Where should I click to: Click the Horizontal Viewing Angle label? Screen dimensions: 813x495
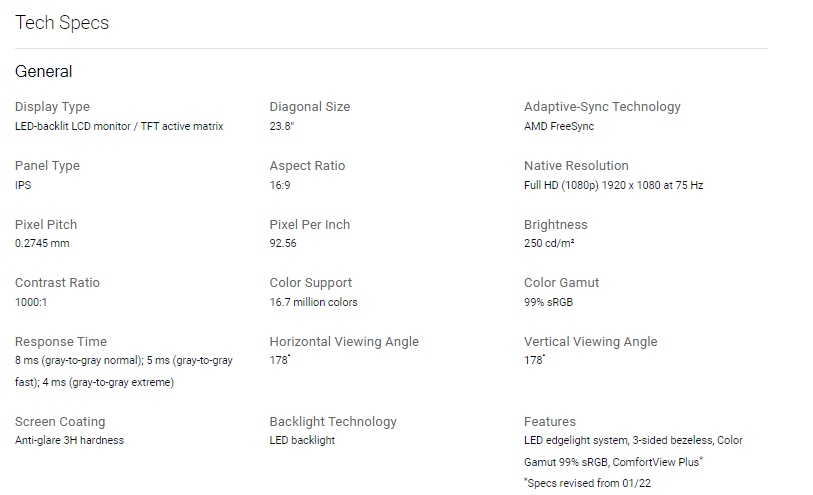click(x=344, y=342)
